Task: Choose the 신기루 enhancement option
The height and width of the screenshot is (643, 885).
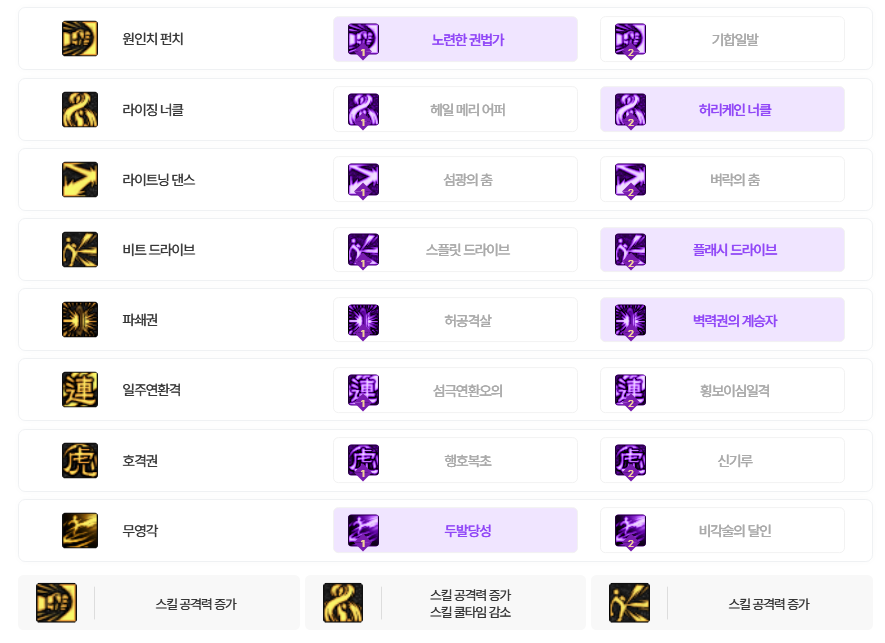Action: pyautogui.click(x=722, y=460)
